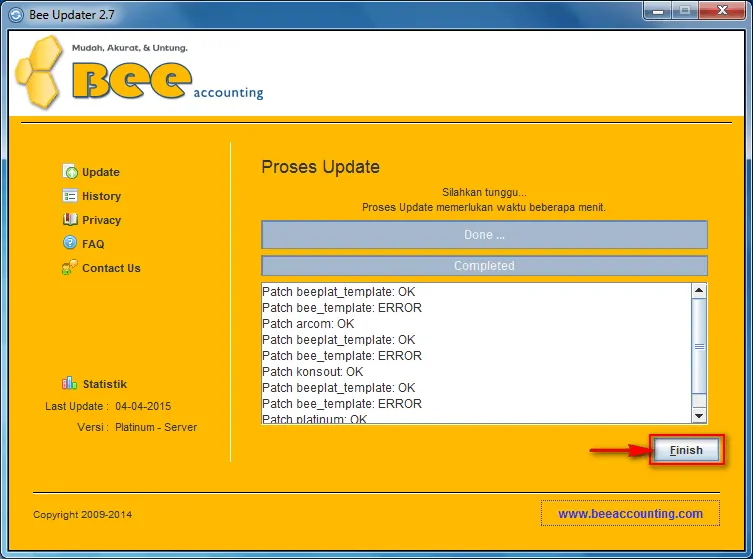
Task: Open the Contact Us menu item
Action: point(111,268)
